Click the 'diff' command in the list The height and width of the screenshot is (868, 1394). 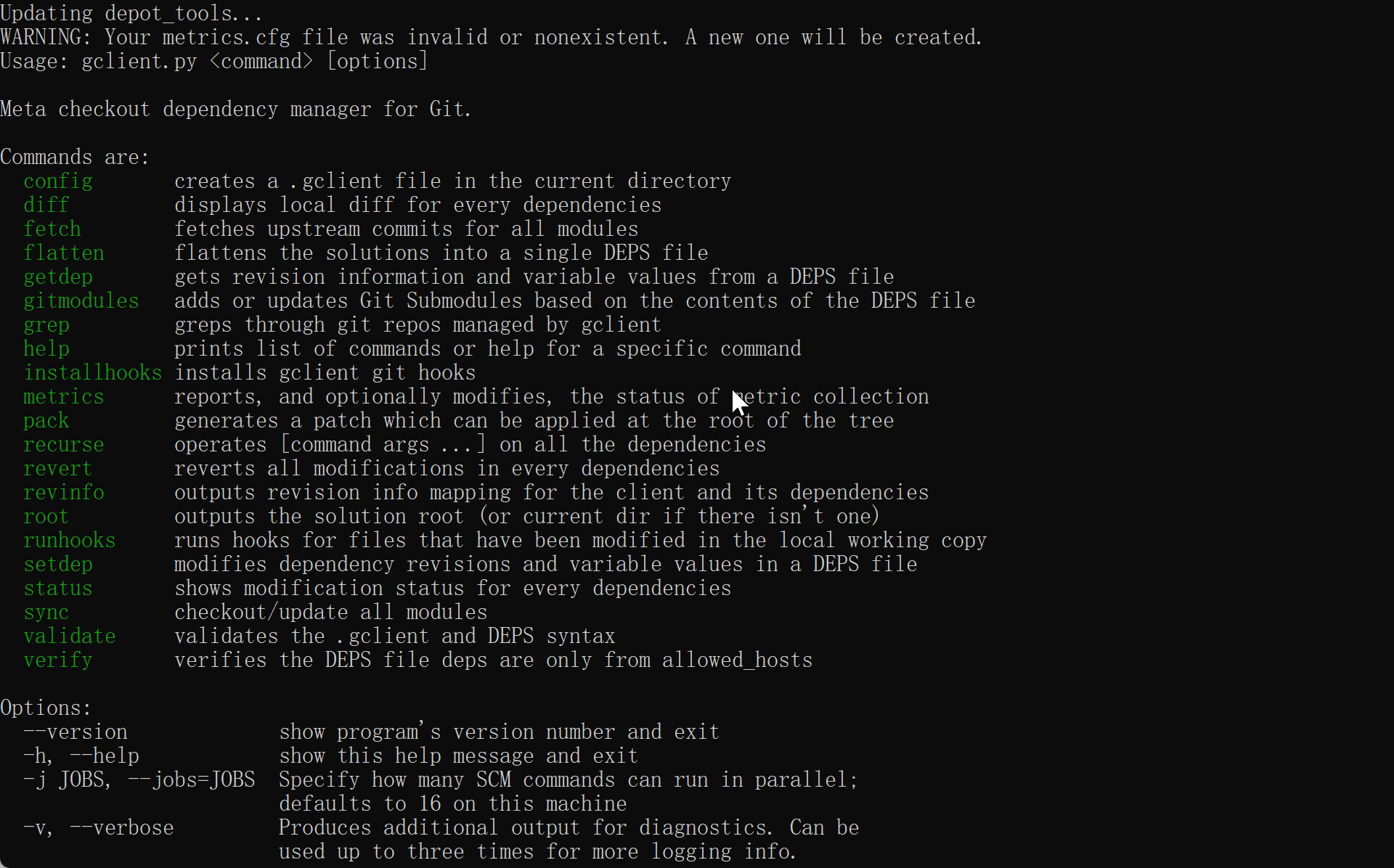[x=46, y=205]
